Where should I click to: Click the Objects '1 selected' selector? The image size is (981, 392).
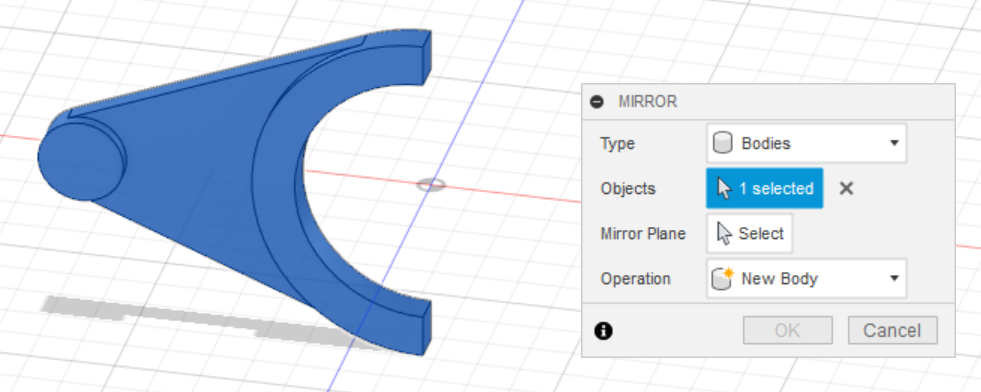(765, 188)
